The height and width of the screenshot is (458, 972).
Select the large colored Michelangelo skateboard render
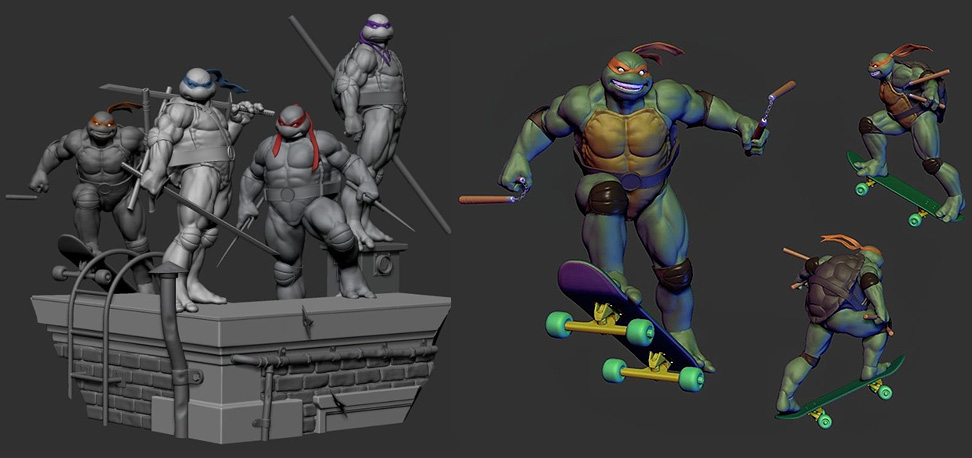click(x=626, y=217)
